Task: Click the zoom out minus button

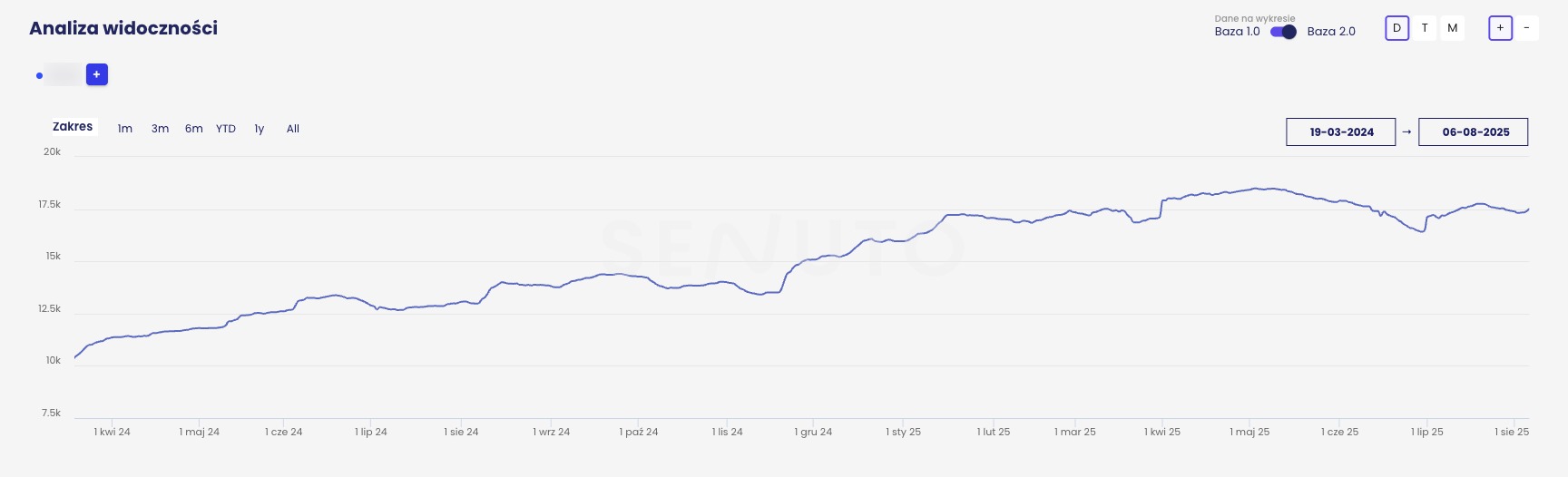Action: [1526, 28]
